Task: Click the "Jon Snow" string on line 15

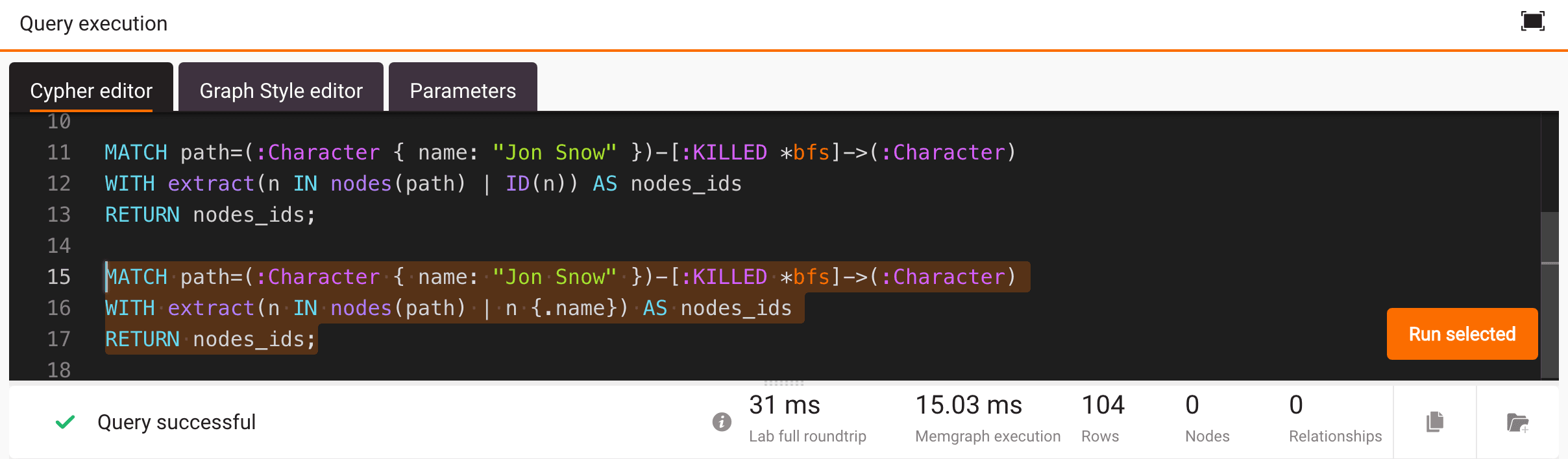Action: pos(554,277)
